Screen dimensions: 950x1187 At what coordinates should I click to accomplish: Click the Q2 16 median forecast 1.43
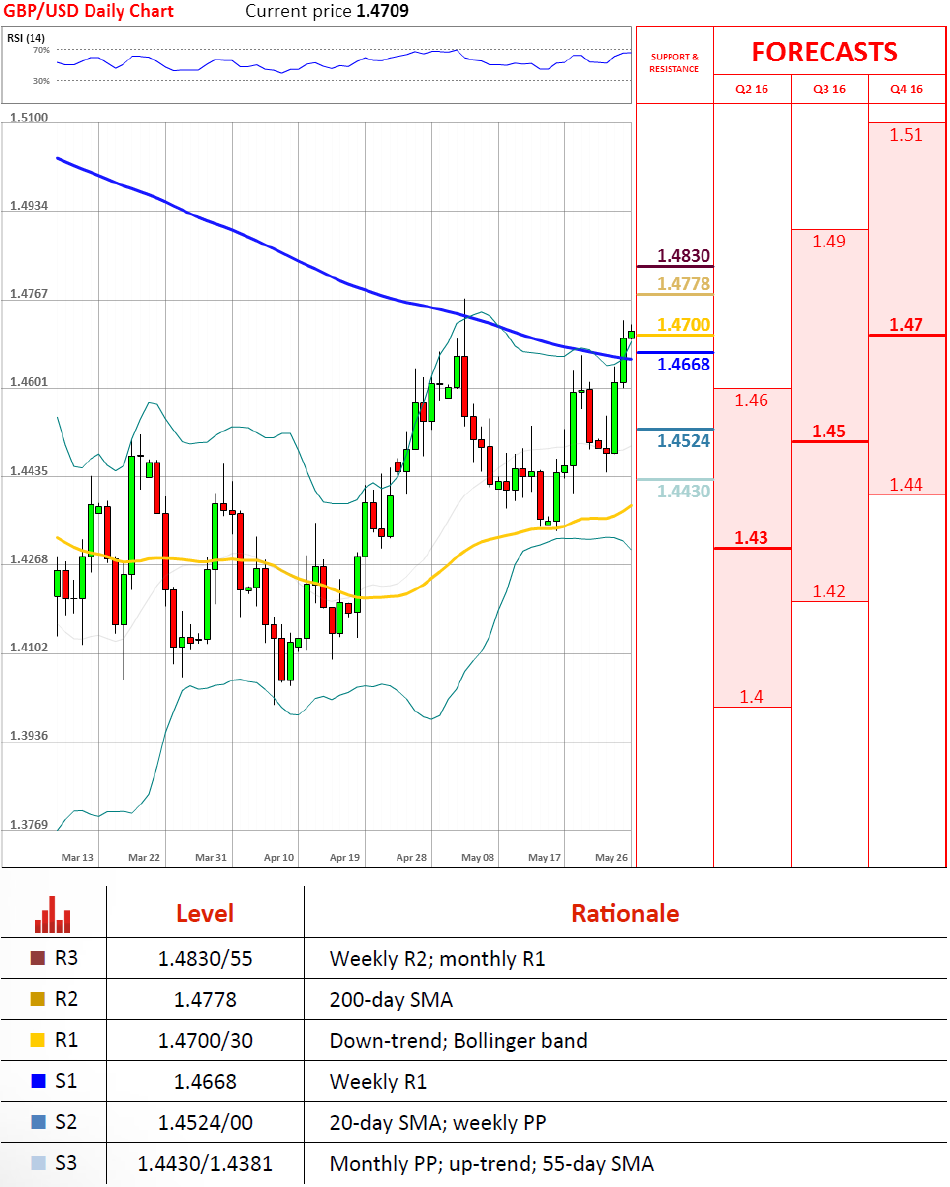(x=751, y=537)
